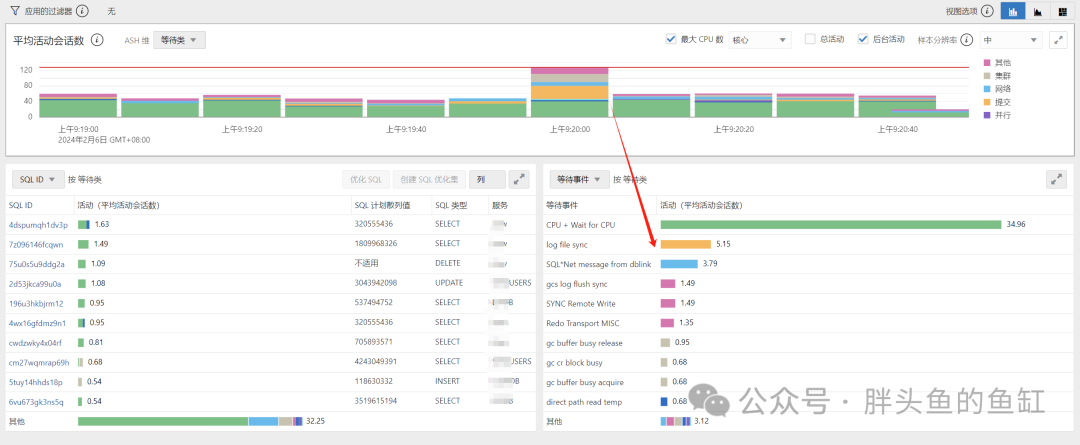
Task: Open SQL ID 4dspumqh1dv3p link
Action: point(39,225)
